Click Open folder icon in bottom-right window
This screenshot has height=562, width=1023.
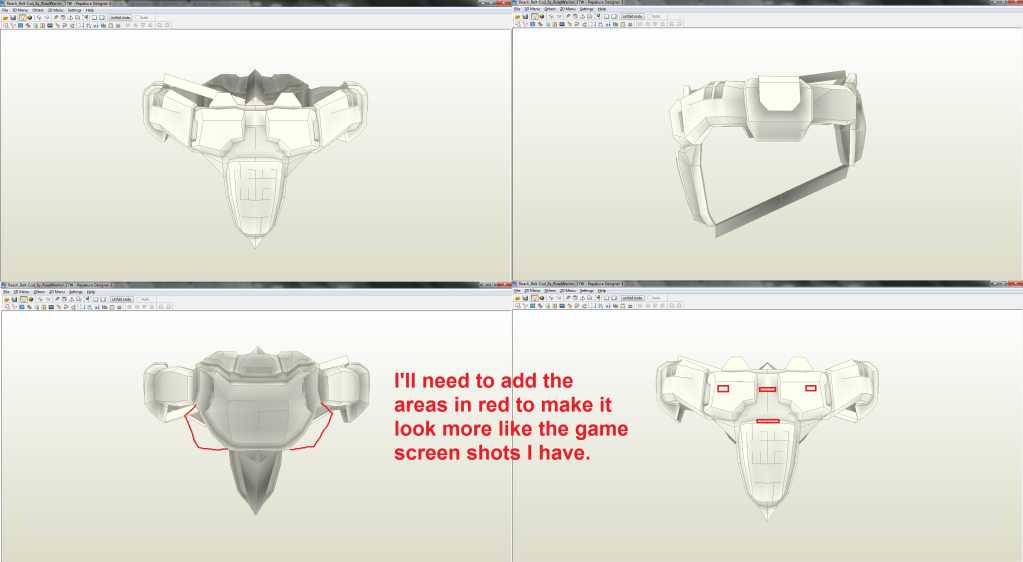(x=517, y=298)
